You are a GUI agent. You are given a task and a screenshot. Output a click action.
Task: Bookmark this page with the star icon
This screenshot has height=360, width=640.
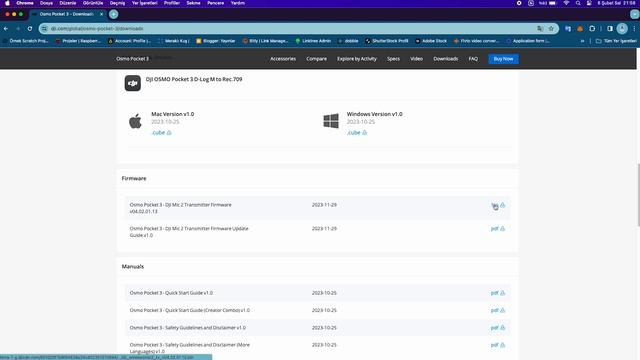coord(551,29)
